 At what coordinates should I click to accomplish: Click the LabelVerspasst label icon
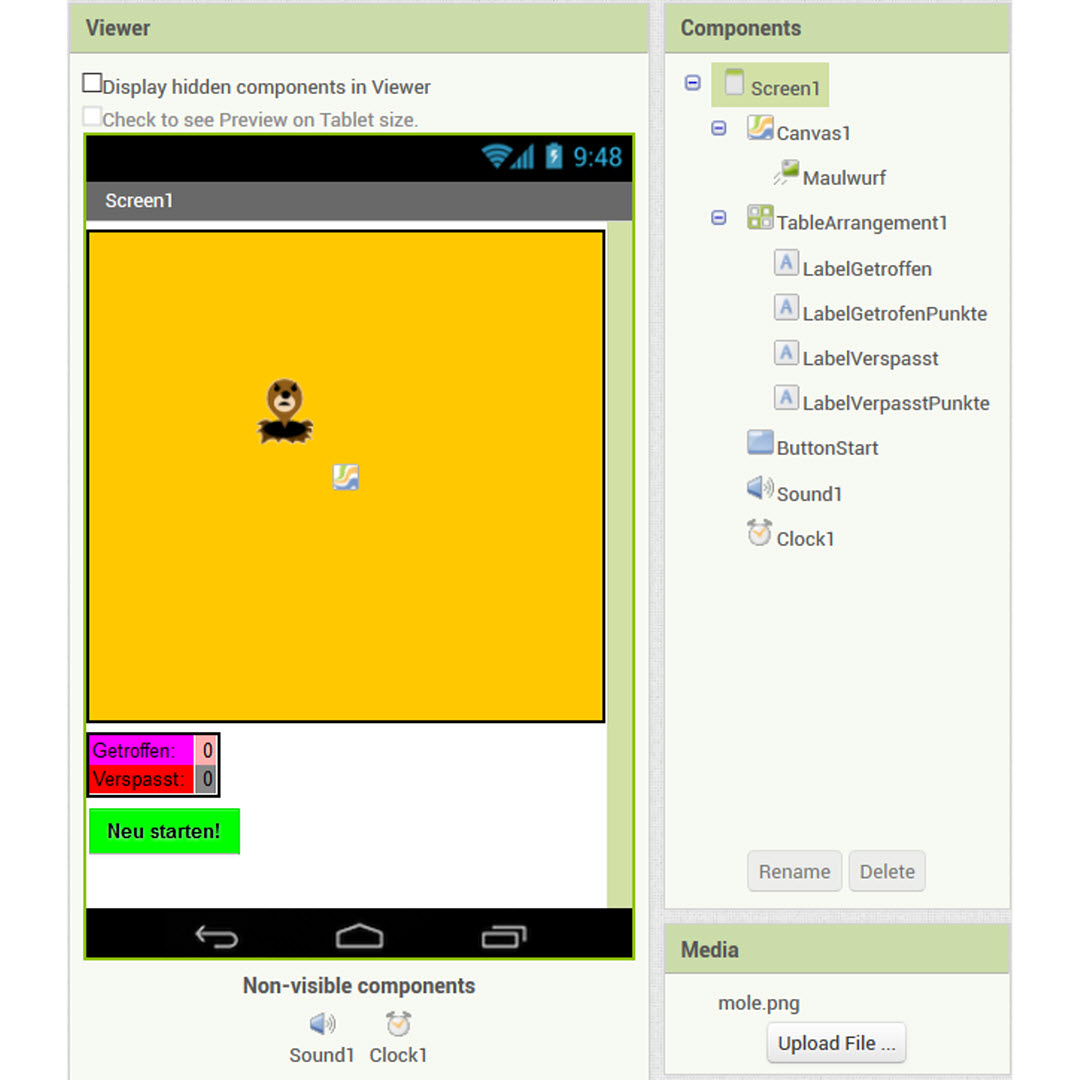[787, 353]
